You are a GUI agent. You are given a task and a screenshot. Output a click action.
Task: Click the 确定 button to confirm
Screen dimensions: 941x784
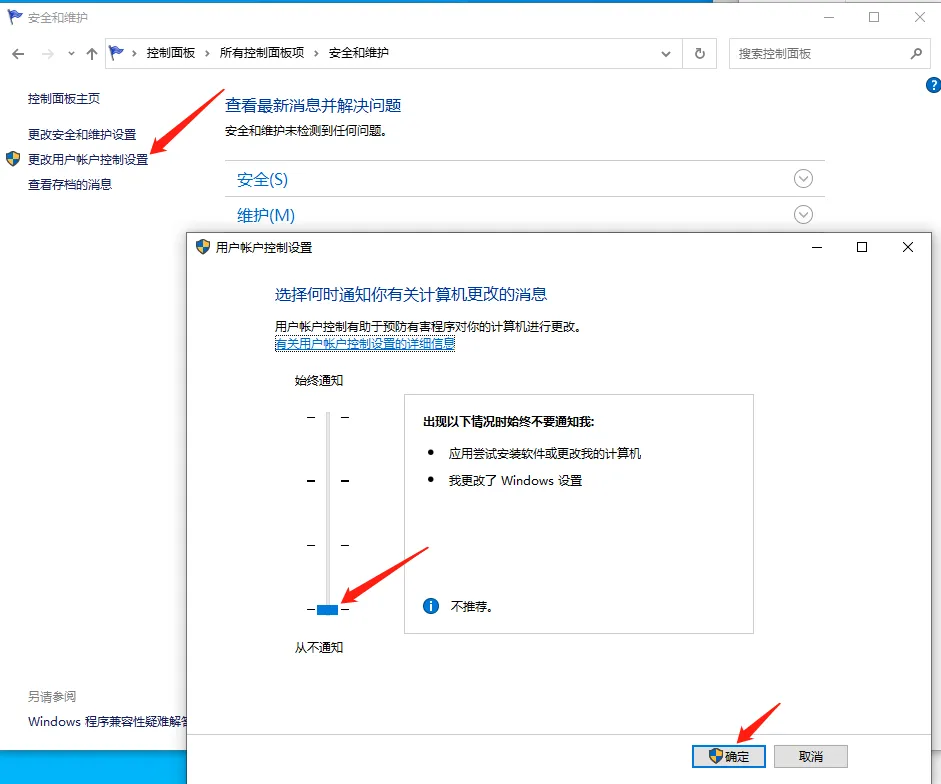click(x=729, y=757)
